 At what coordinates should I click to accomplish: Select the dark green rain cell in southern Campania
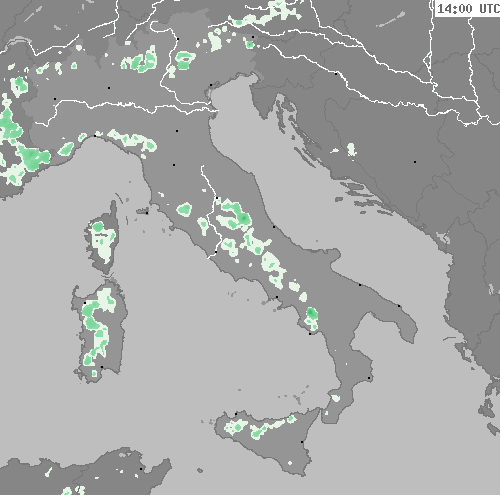(x=312, y=313)
